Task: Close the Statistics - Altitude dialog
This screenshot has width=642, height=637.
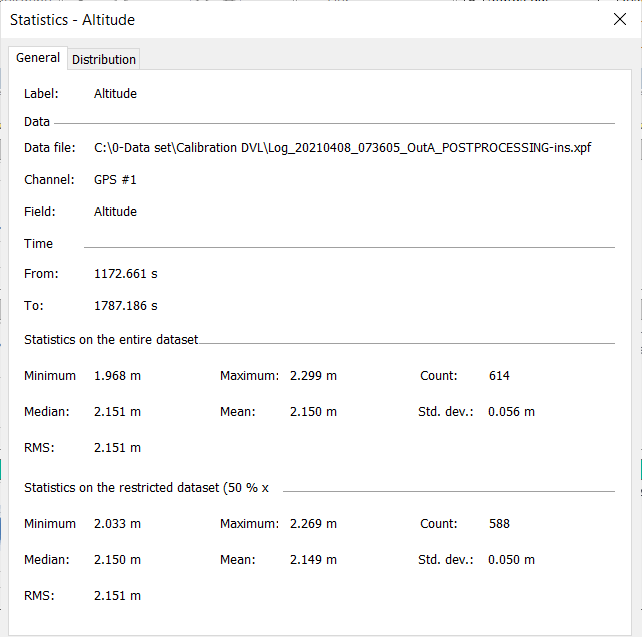Action: click(619, 19)
